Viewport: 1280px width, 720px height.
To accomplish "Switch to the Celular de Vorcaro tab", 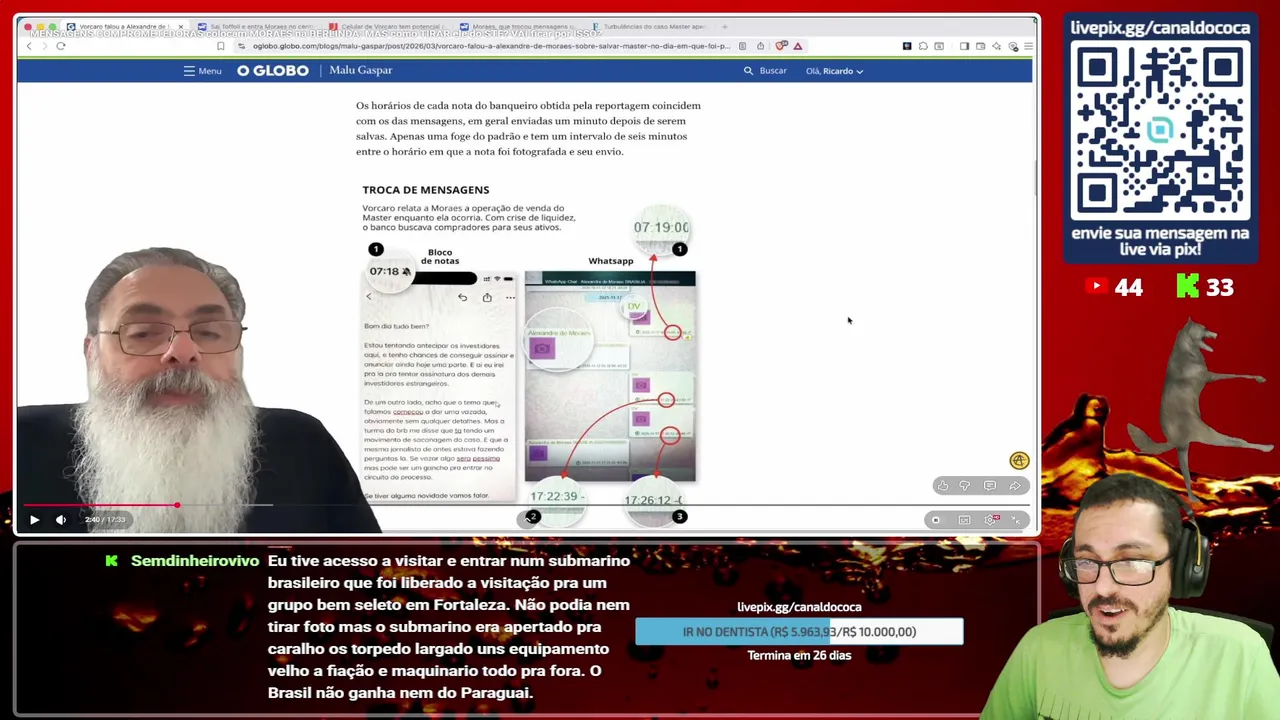I will (387, 27).
